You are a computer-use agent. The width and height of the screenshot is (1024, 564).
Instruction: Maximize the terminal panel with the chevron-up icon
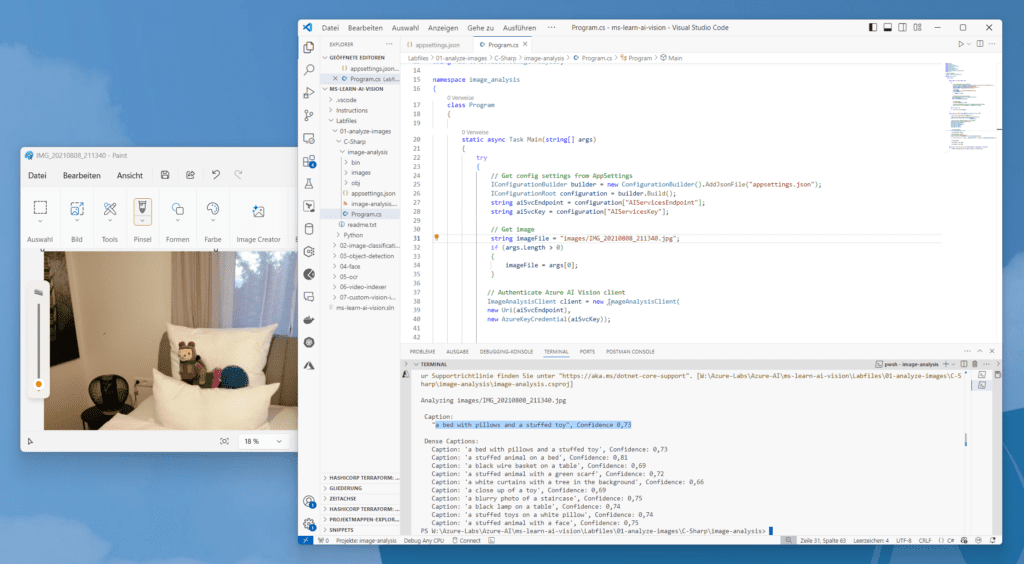point(980,351)
